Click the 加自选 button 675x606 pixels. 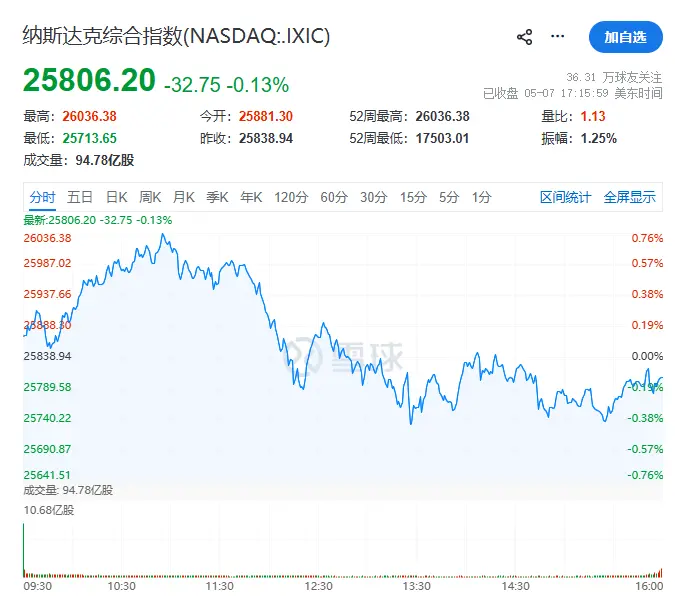coord(625,37)
